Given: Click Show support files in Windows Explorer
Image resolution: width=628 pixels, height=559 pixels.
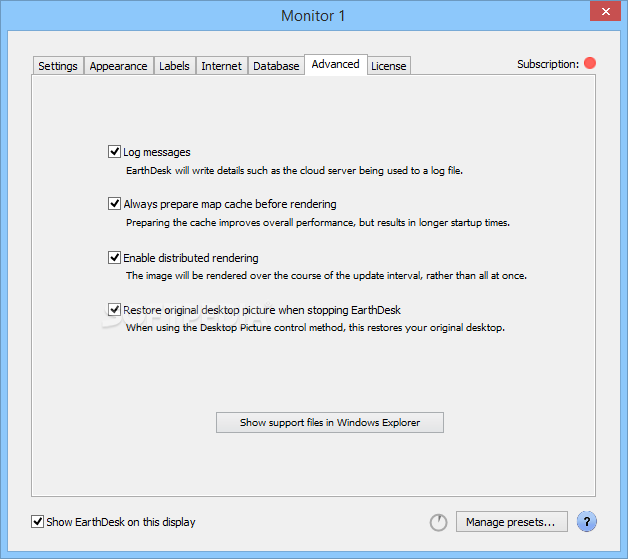Looking at the screenshot, I should (x=330, y=422).
